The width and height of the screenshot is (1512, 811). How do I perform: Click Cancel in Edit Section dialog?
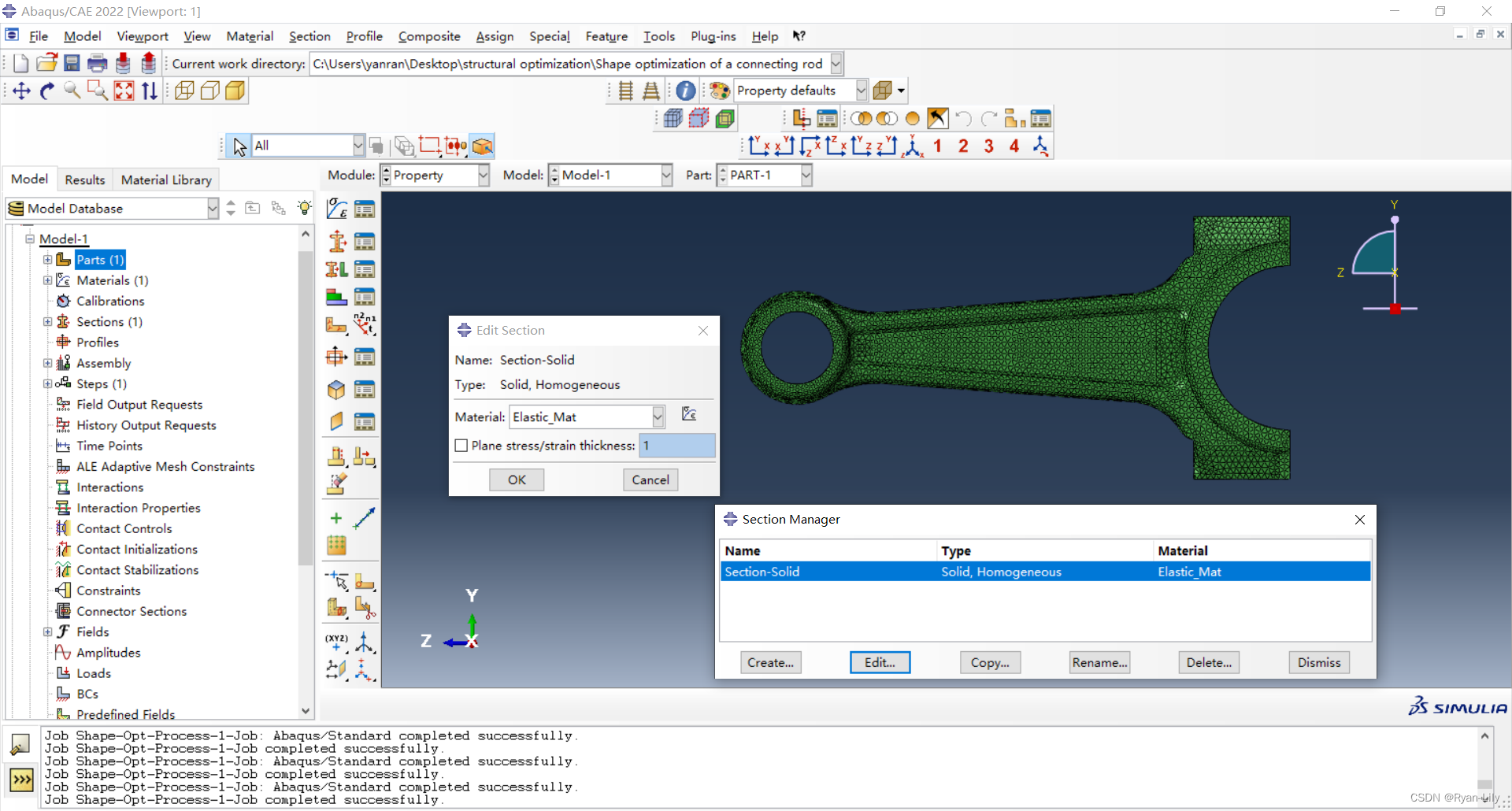point(650,480)
